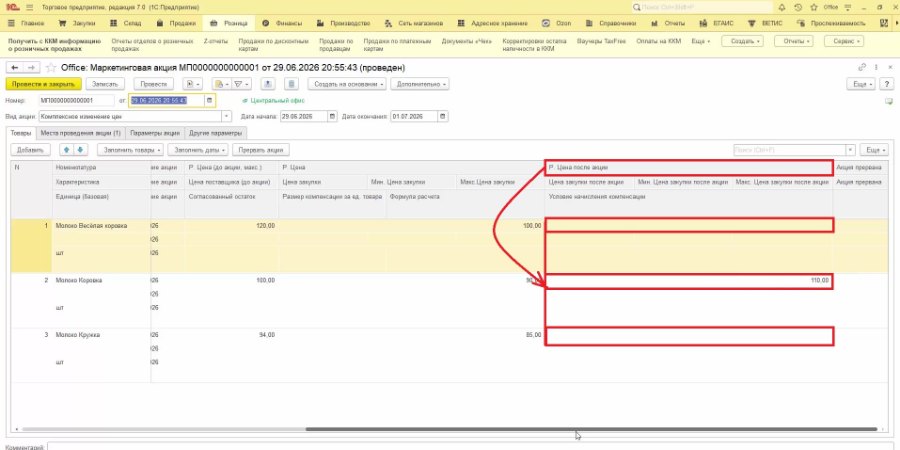
Task: Move row down with the down arrow
Action: click(80, 150)
